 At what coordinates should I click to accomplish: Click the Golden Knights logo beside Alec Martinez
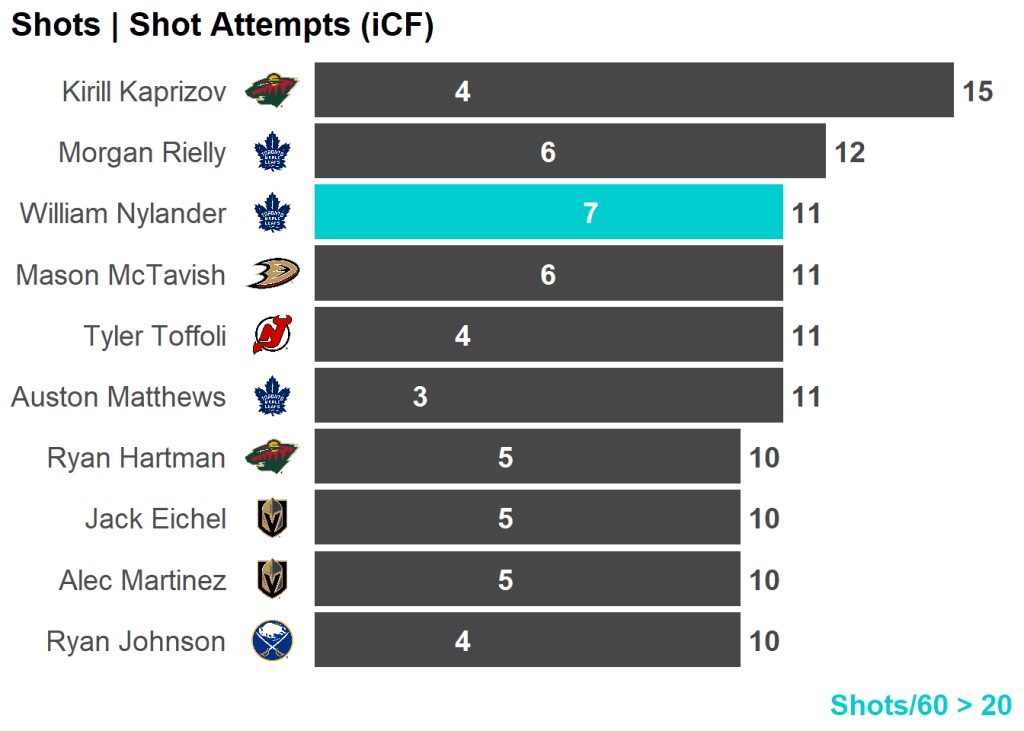[x=271, y=580]
